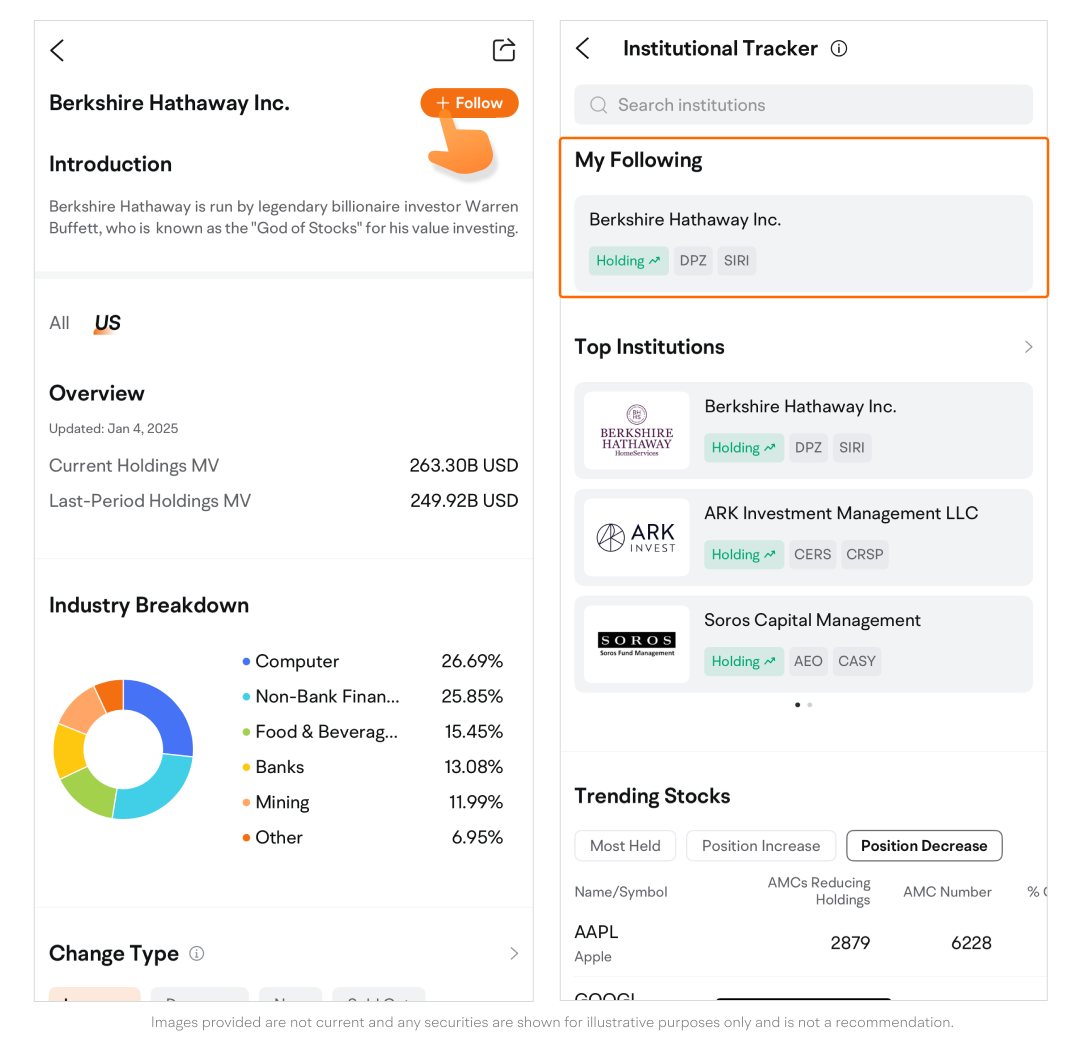Image resolution: width=1080 pixels, height=1052 pixels.
Task: Click the 26.69% Computer percentage
Action: [x=472, y=661]
